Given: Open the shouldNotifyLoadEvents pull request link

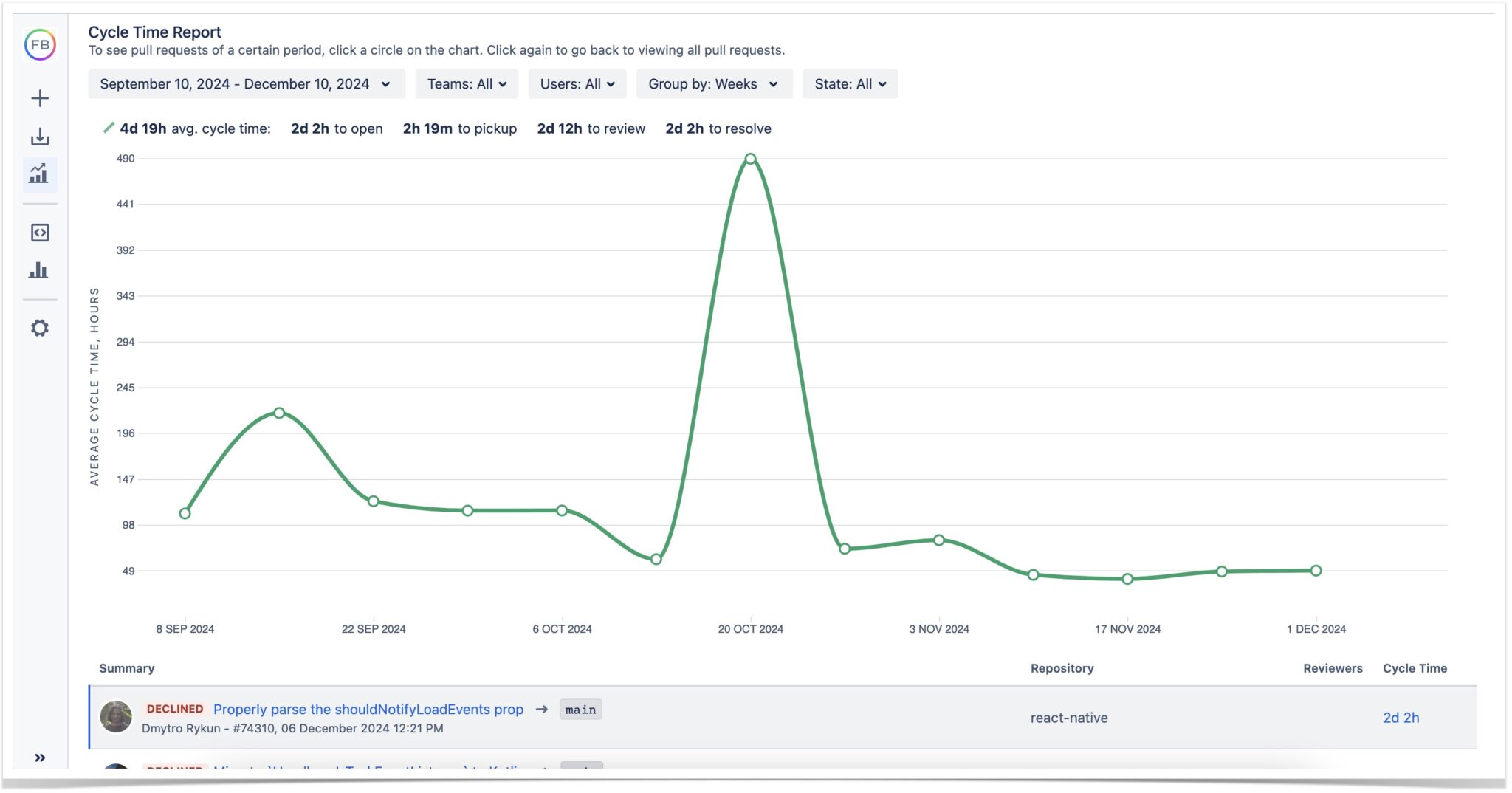Looking at the screenshot, I should click(x=368, y=709).
